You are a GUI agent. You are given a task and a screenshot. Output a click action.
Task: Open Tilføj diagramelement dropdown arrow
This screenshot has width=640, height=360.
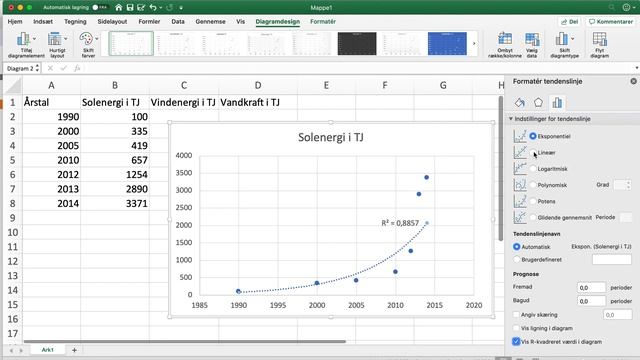tap(34, 39)
